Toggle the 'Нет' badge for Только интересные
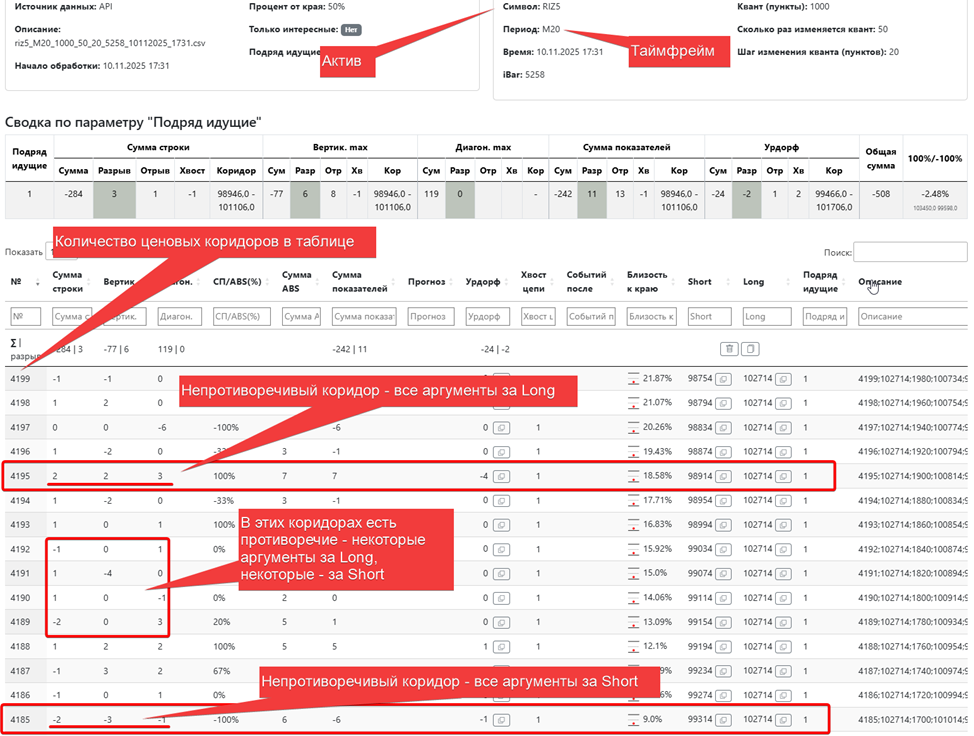The height and width of the screenshot is (736, 974). [350, 30]
